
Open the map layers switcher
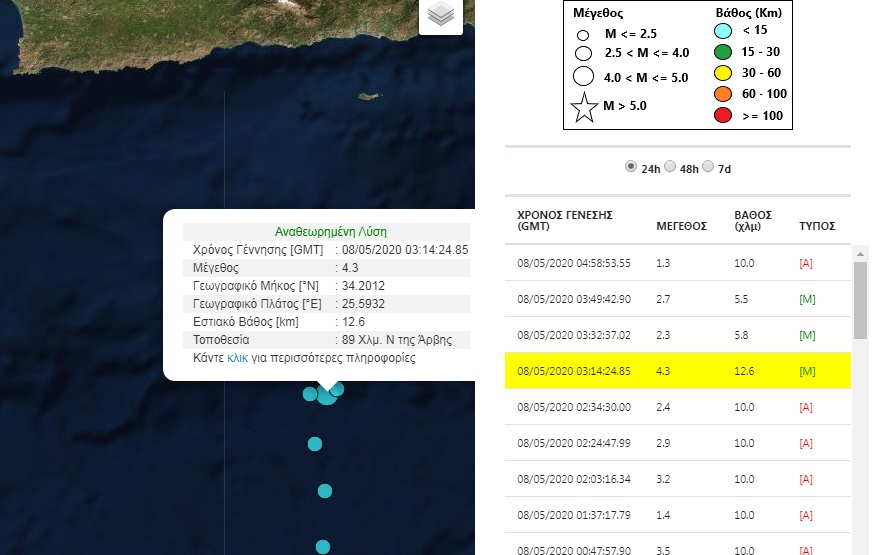441,15
